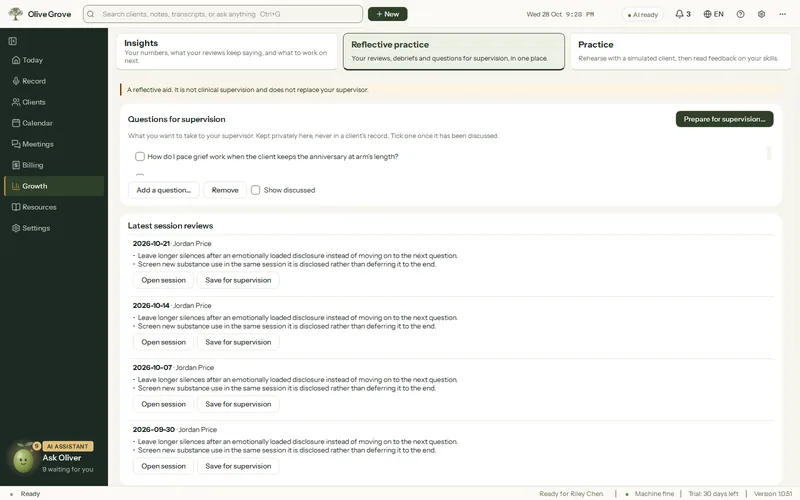Click 'Version 1.0.51' in status bar

(x=773, y=494)
